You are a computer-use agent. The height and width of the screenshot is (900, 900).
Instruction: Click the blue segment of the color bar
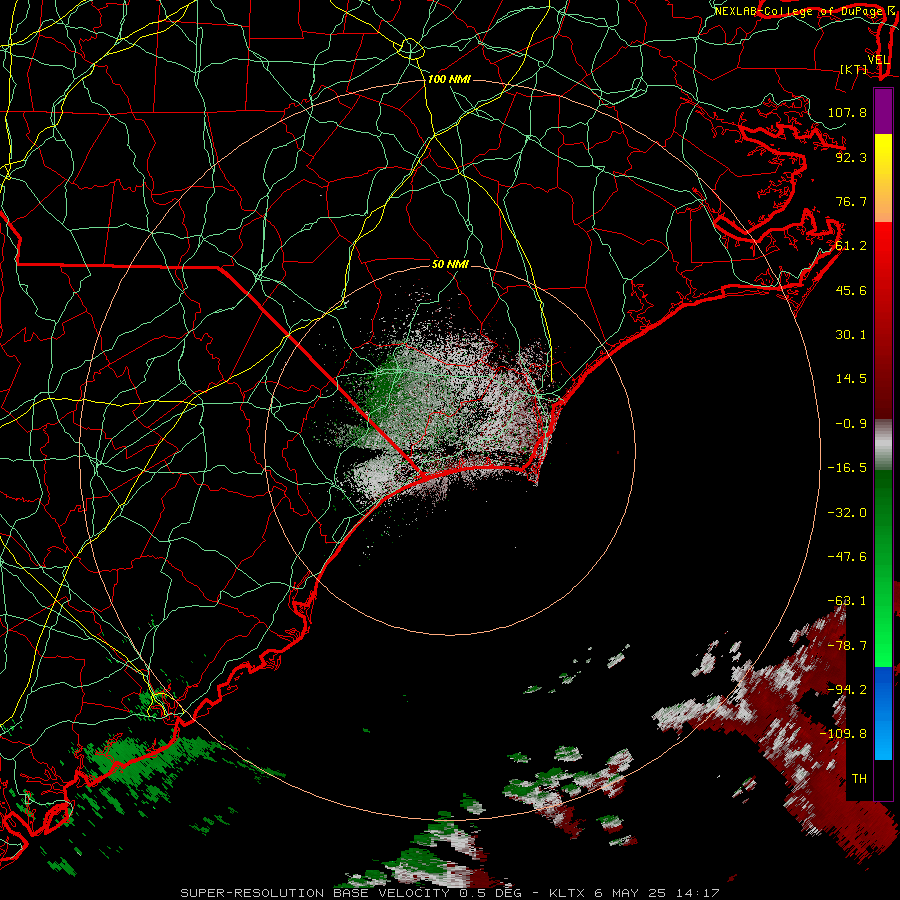tap(883, 713)
